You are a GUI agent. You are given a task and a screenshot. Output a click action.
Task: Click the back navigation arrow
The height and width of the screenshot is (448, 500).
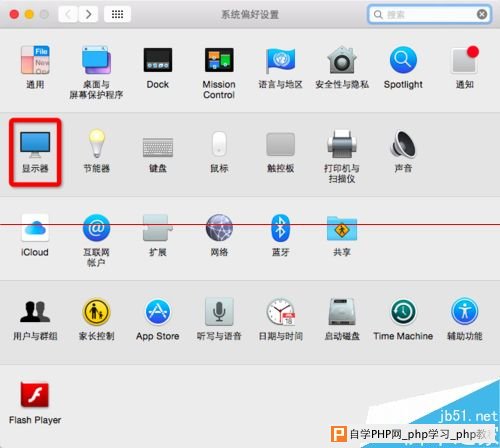(x=68, y=14)
